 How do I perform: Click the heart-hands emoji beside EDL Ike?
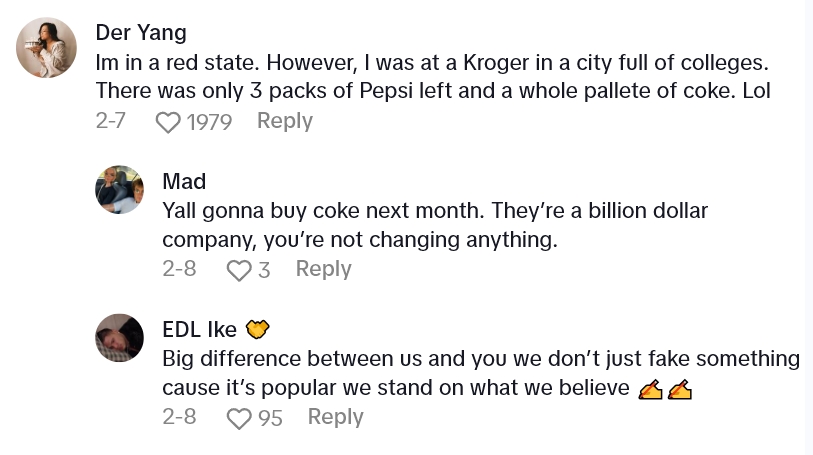coord(258,329)
